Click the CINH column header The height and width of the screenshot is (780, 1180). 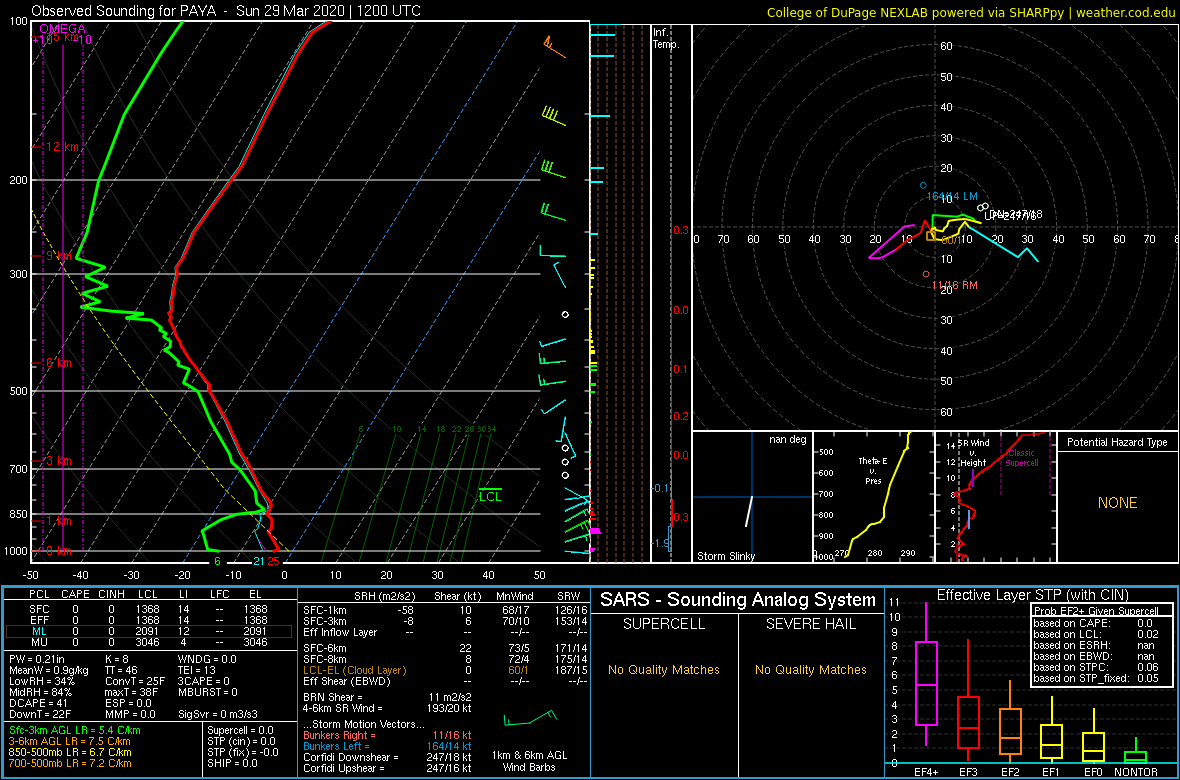click(x=112, y=595)
